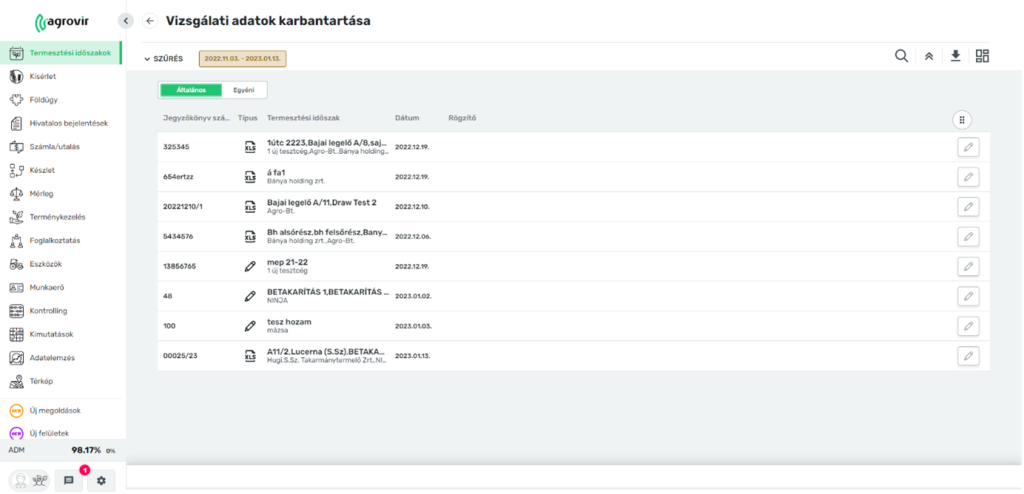Open the grid layout view icon
Viewport: 1024px width, 494px height.
point(982,56)
